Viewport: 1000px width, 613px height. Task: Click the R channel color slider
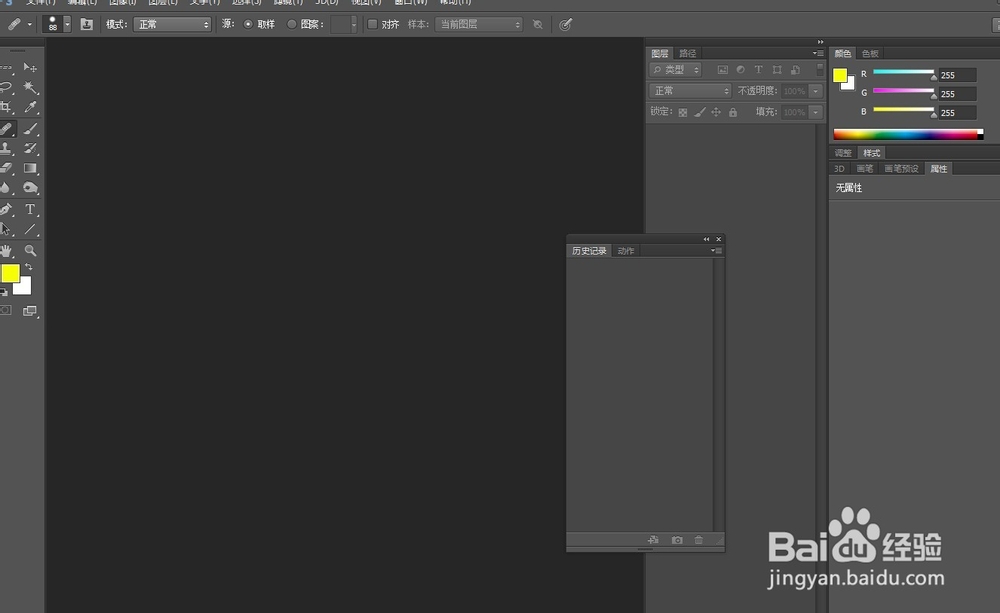coord(904,73)
